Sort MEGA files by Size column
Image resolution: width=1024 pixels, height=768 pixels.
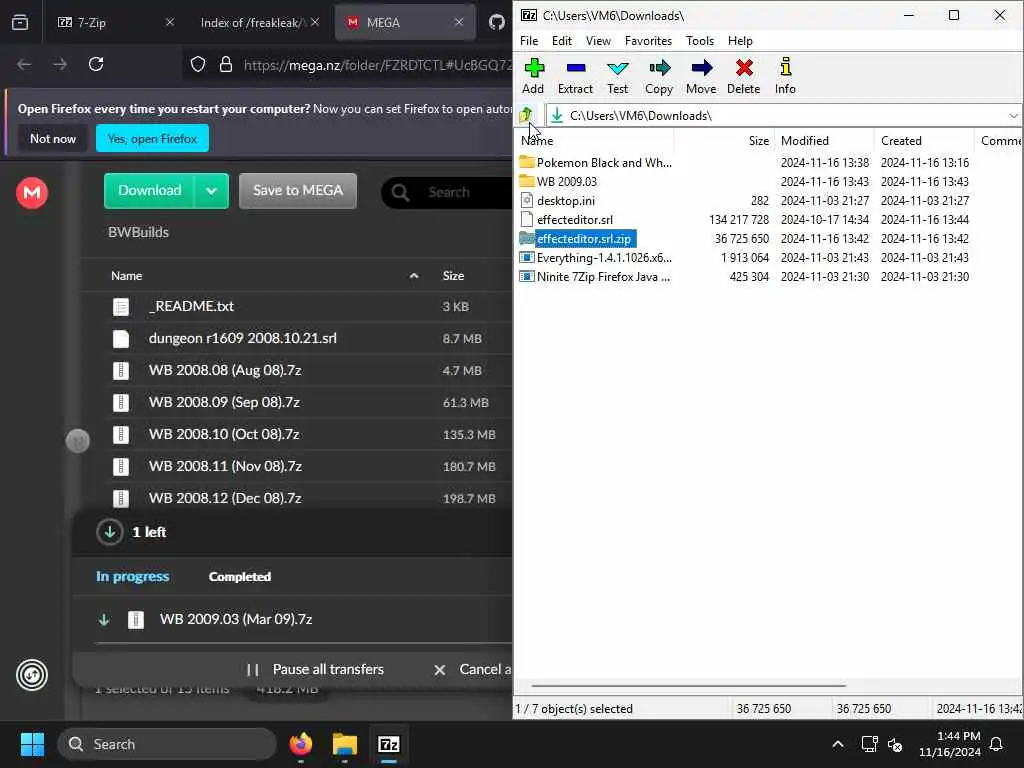[x=453, y=276]
